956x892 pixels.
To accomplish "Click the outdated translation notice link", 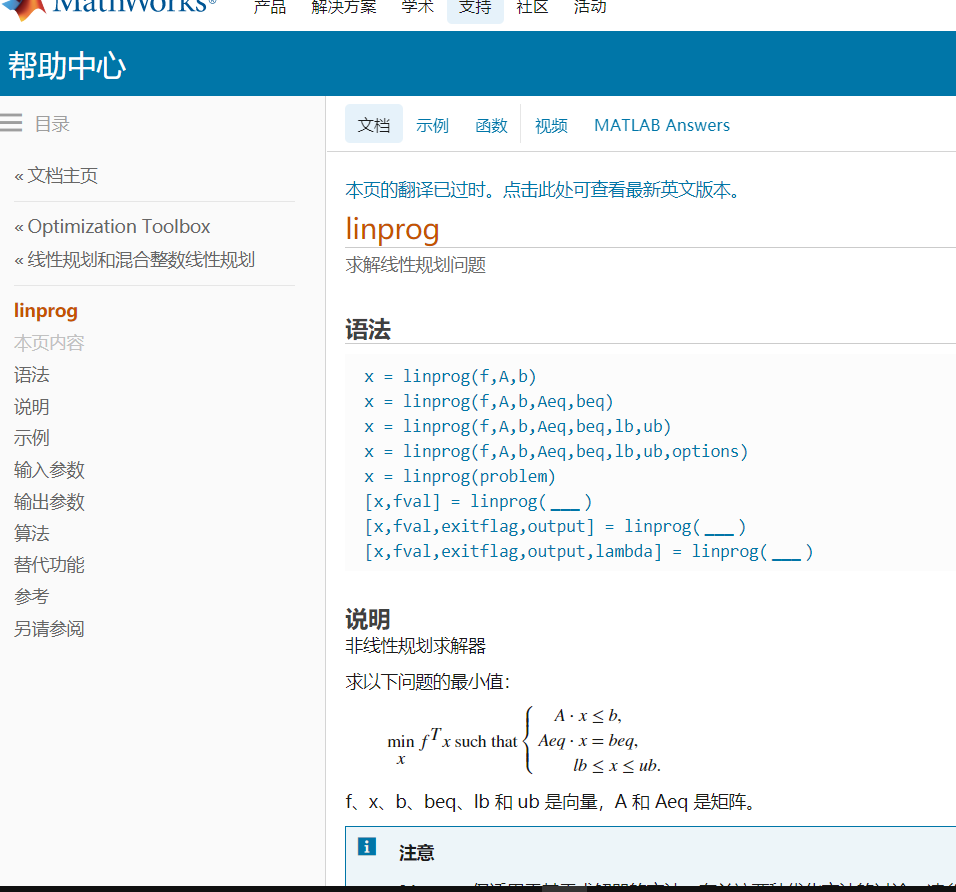I will 543,190.
